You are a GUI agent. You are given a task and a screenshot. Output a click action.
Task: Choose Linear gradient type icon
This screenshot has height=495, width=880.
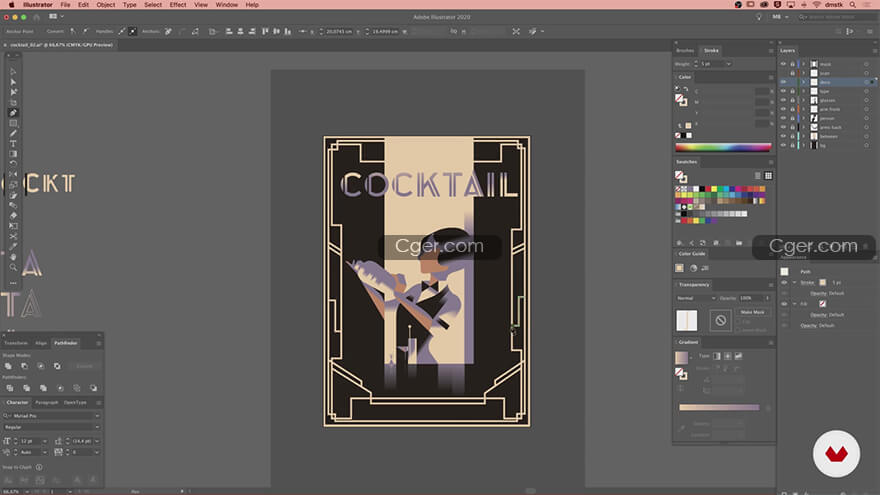[717, 356]
